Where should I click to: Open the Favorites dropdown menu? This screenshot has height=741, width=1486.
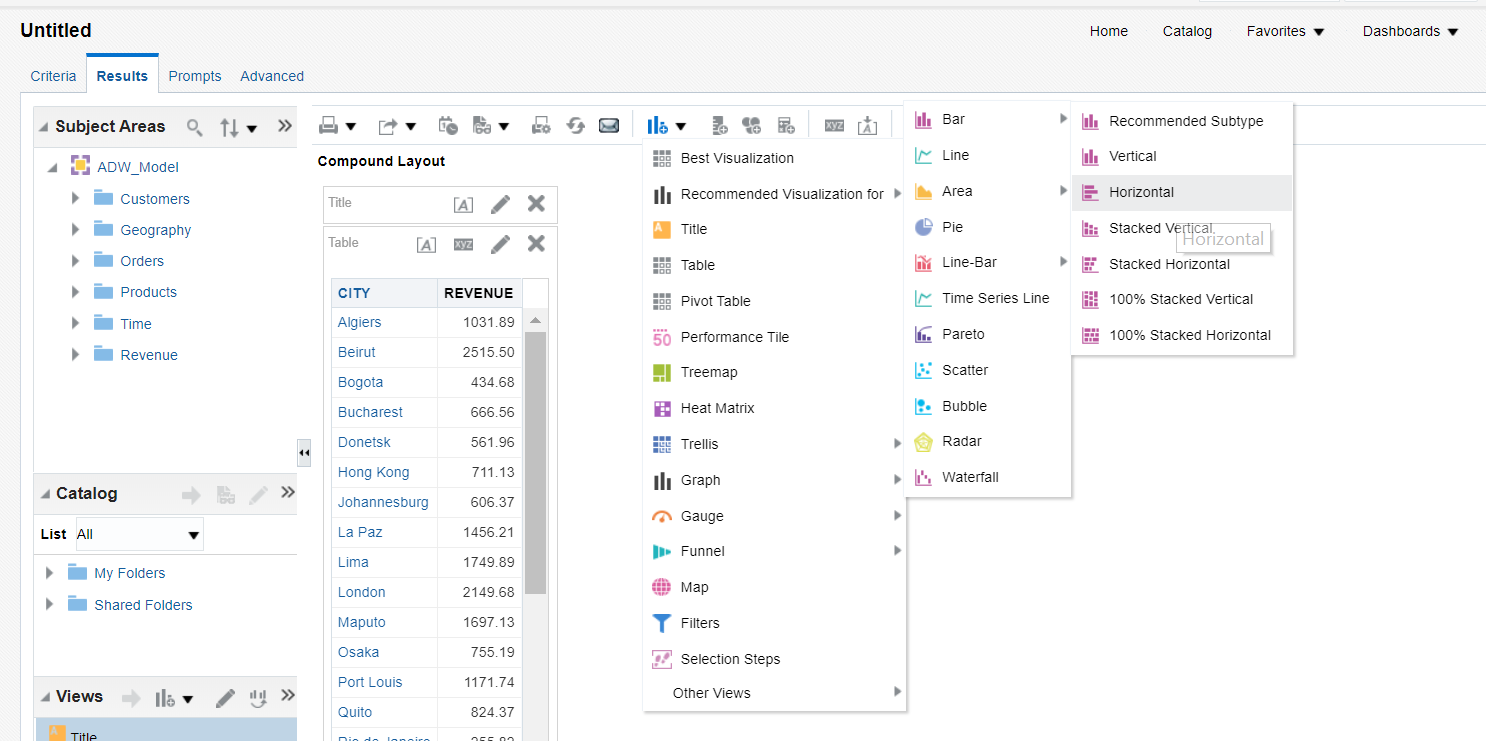(x=1285, y=31)
